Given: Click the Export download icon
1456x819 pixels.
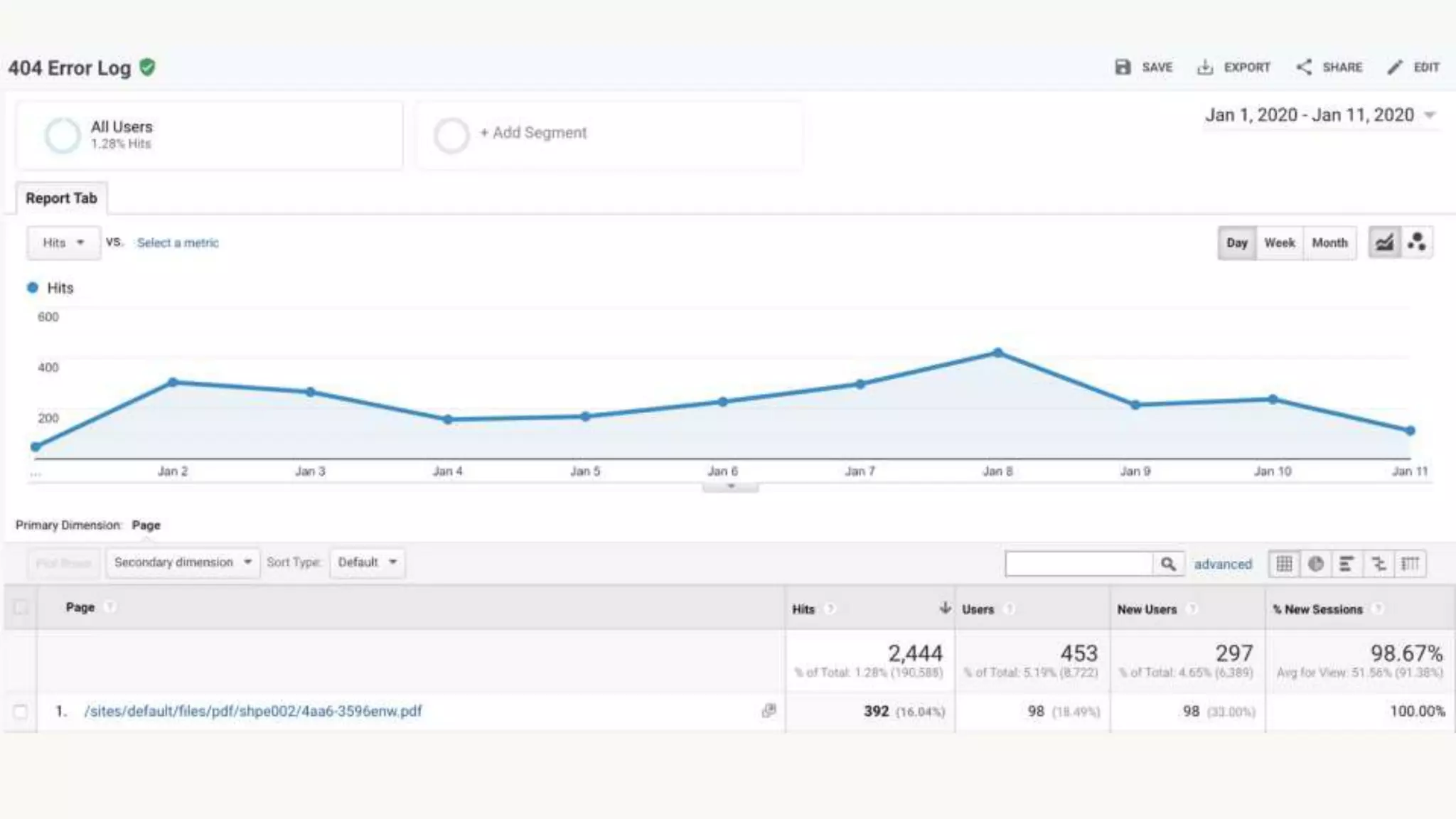Looking at the screenshot, I should (x=1205, y=67).
